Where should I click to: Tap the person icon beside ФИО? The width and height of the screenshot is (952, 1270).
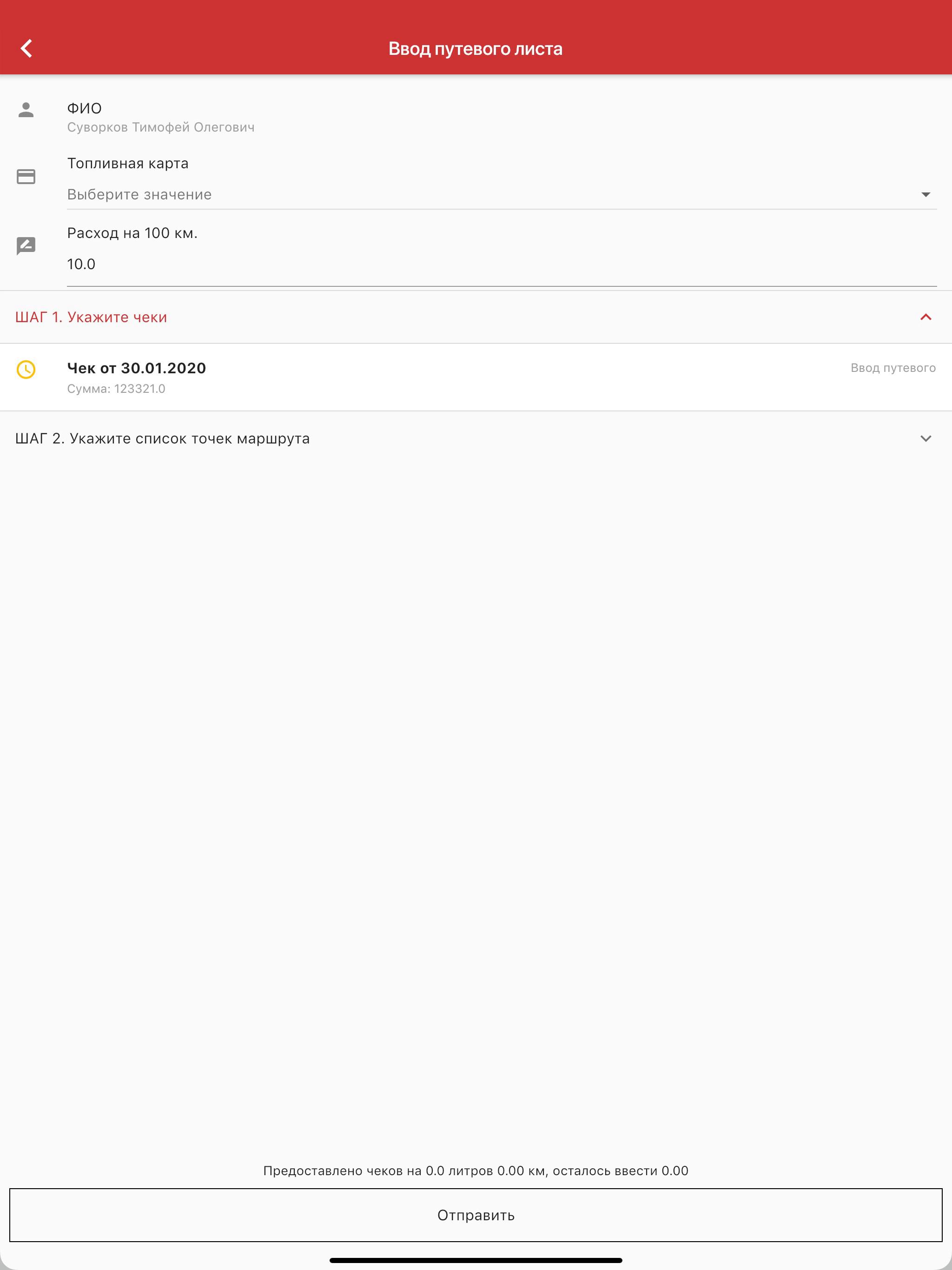pos(26,110)
